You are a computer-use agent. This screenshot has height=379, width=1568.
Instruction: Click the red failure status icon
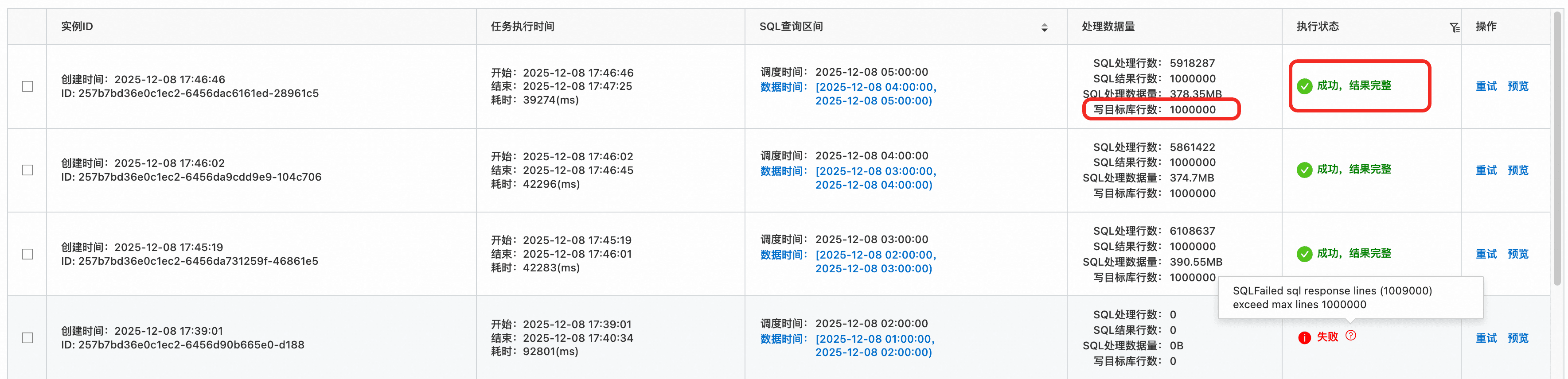tap(1304, 338)
